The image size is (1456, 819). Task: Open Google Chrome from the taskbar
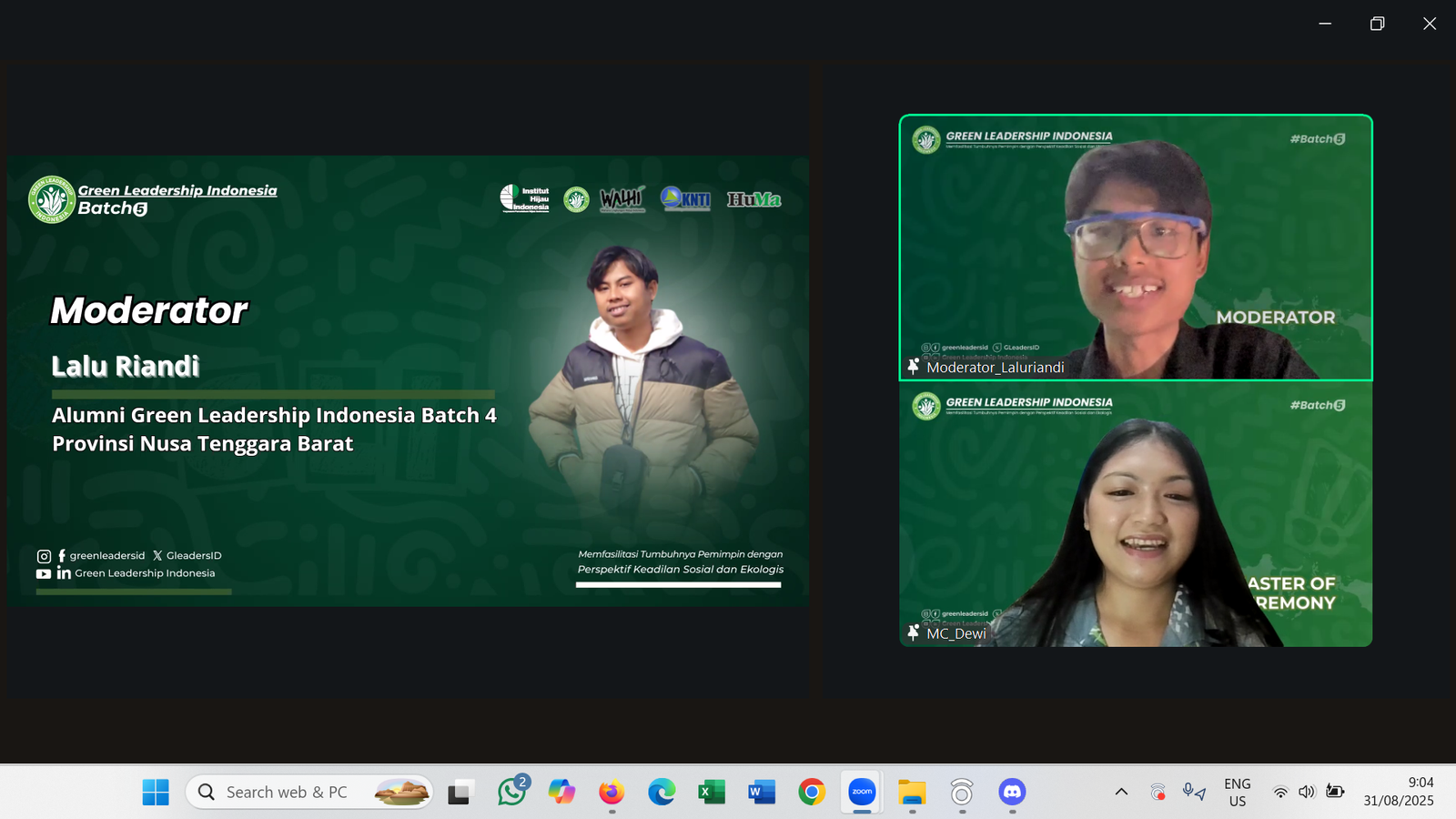click(x=812, y=793)
